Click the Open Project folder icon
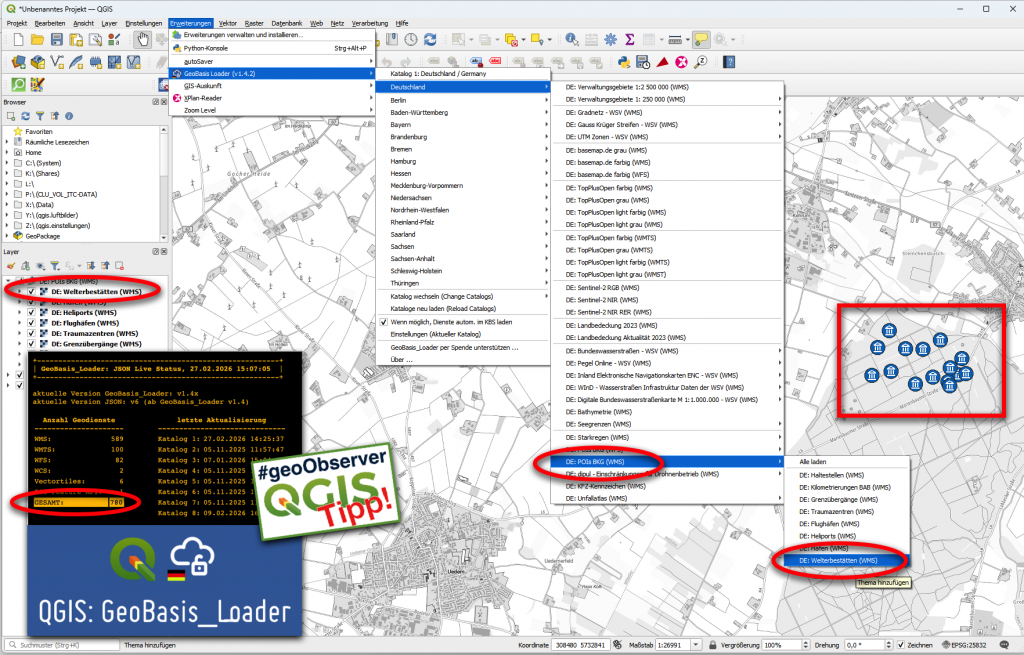Screen dimensions: 1024x655 point(37,39)
